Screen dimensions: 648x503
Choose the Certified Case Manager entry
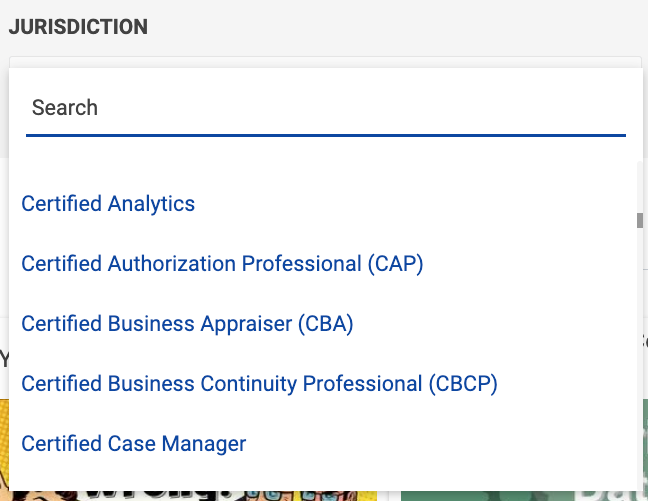pyautogui.click(x=133, y=443)
